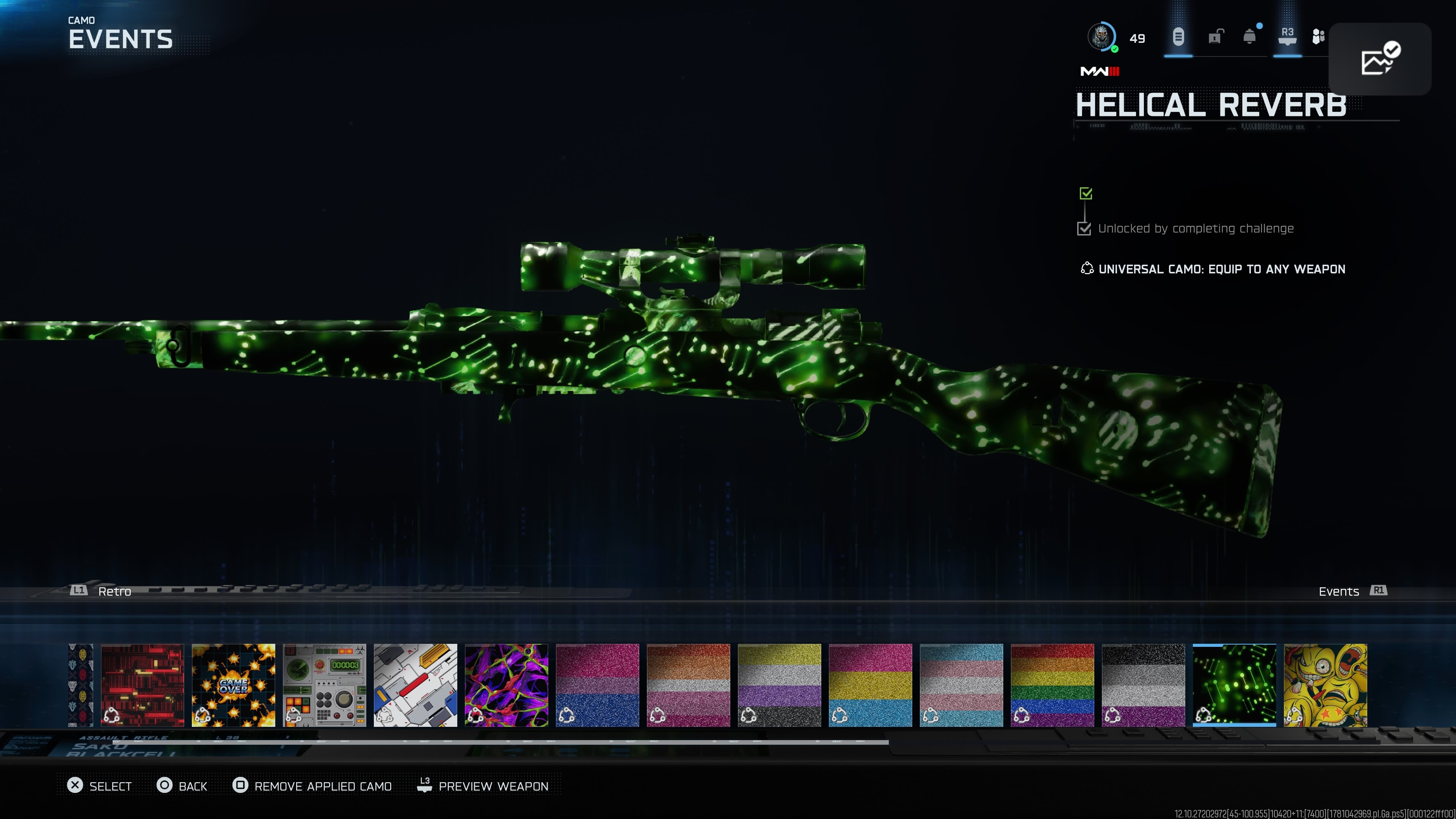The width and height of the screenshot is (1456, 819).
Task: Toggle the green completed-challenge checkmark
Action: pos(1086,194)
